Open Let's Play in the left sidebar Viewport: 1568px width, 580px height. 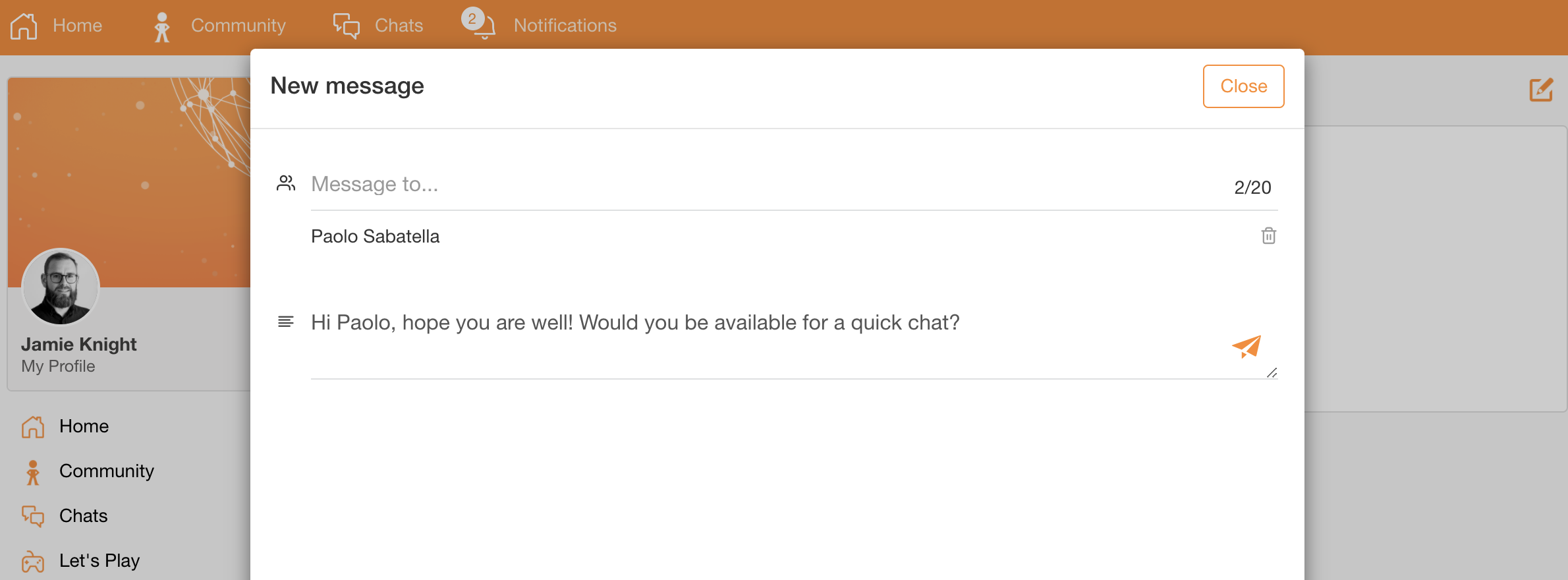point(99,561)
